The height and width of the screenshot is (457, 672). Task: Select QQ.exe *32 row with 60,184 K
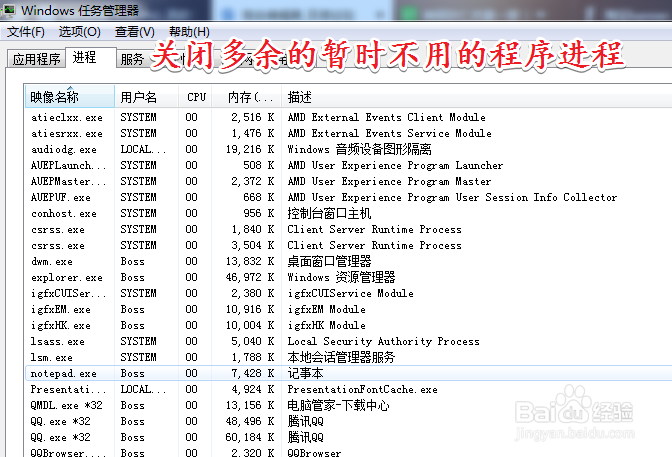click(348, 438)
